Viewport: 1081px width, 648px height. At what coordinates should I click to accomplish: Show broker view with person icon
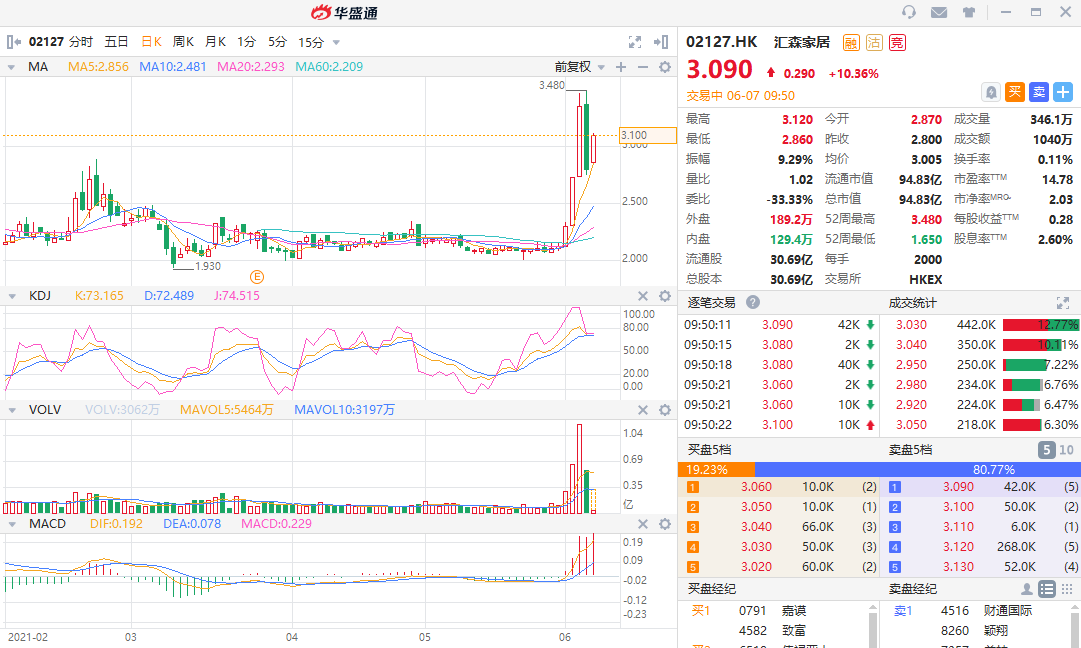coord(1027,589)
